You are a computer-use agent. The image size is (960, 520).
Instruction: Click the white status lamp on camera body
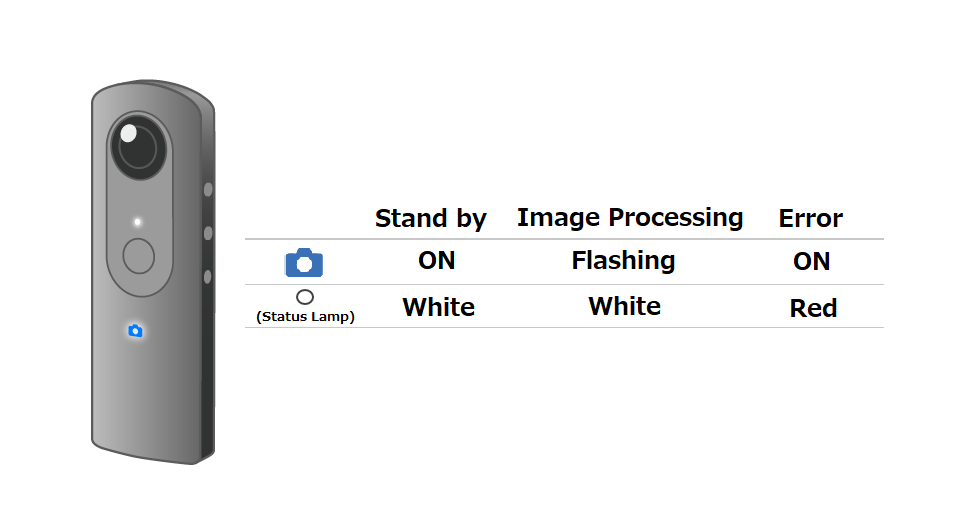tap(138, 222)
